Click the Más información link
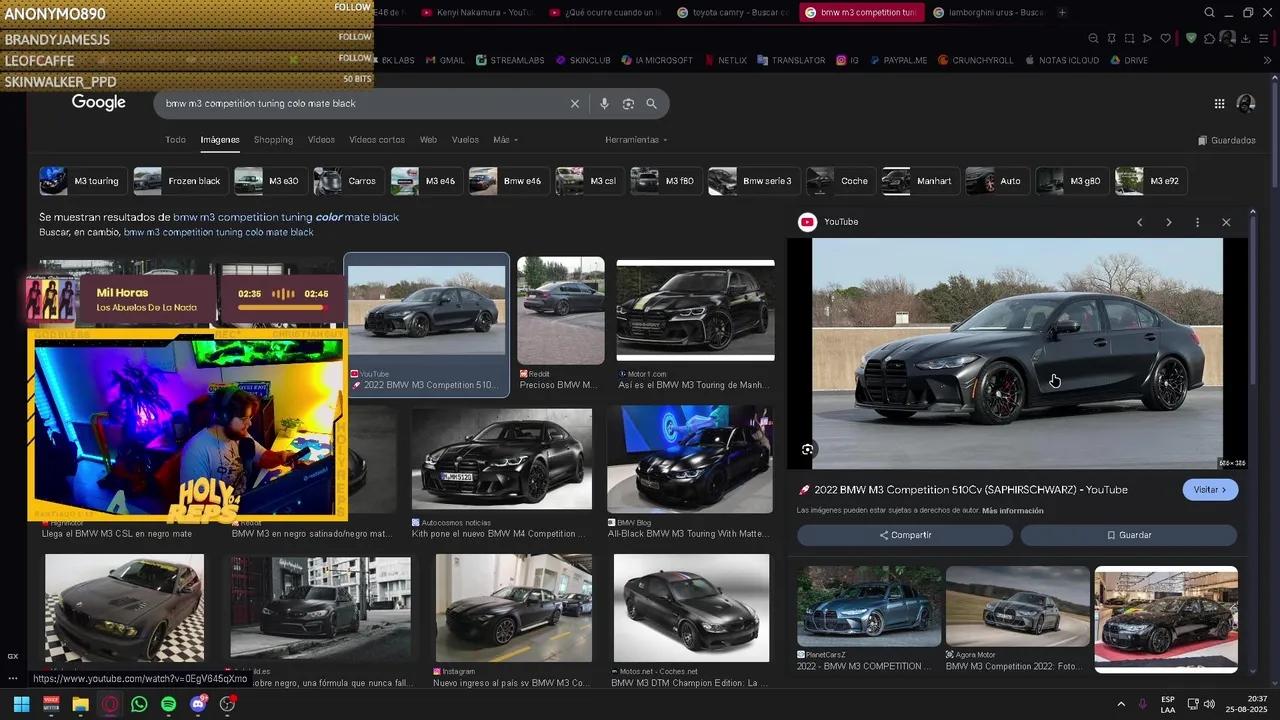Image resolution: width=1280 pixels, height=720 pixels. pyautogui.click(x=1012, y=511)
